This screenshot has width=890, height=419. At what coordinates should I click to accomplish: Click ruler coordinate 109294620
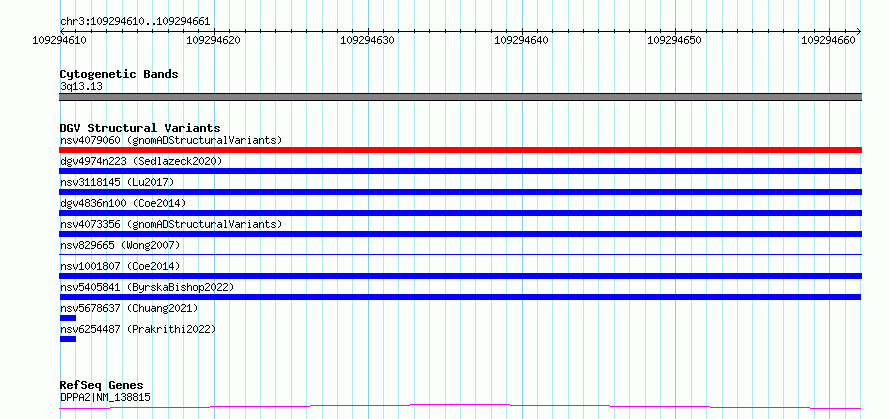click(213, 40)
